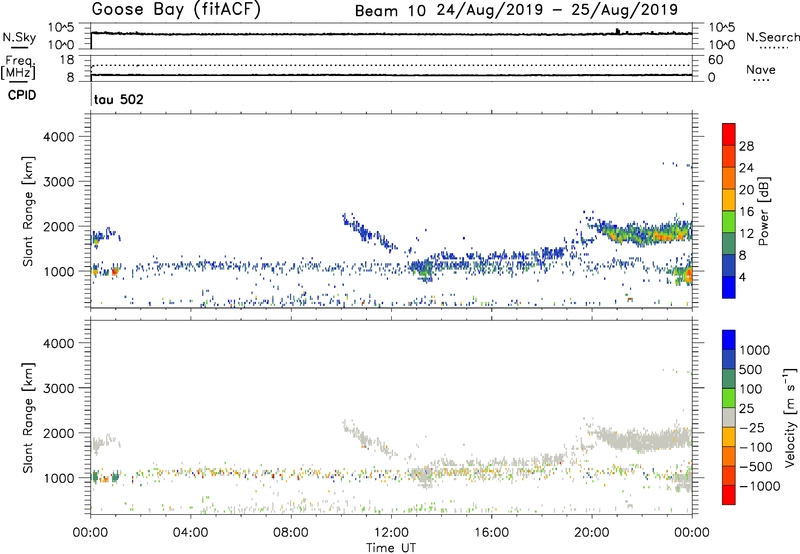Click the "Goose Bay (fitACF)" plot title

point(176,10)
